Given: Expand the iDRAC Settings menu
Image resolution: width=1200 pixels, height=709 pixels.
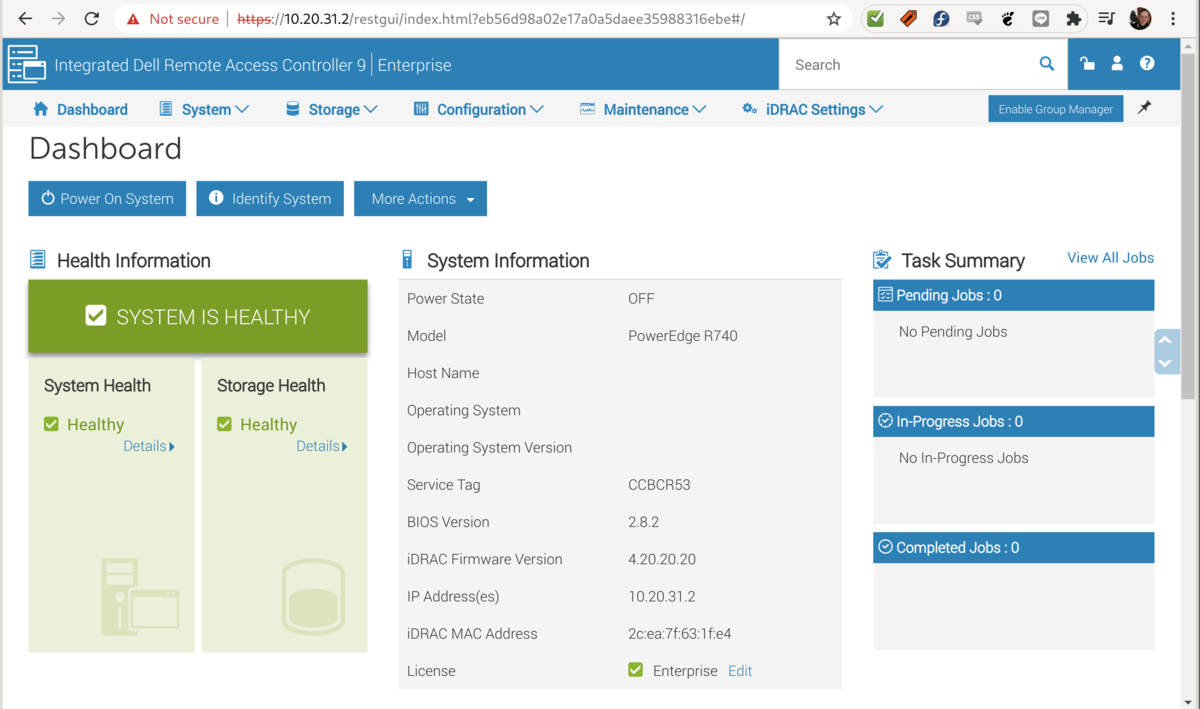Looking at the screenshot, I should tap(812, 109).
